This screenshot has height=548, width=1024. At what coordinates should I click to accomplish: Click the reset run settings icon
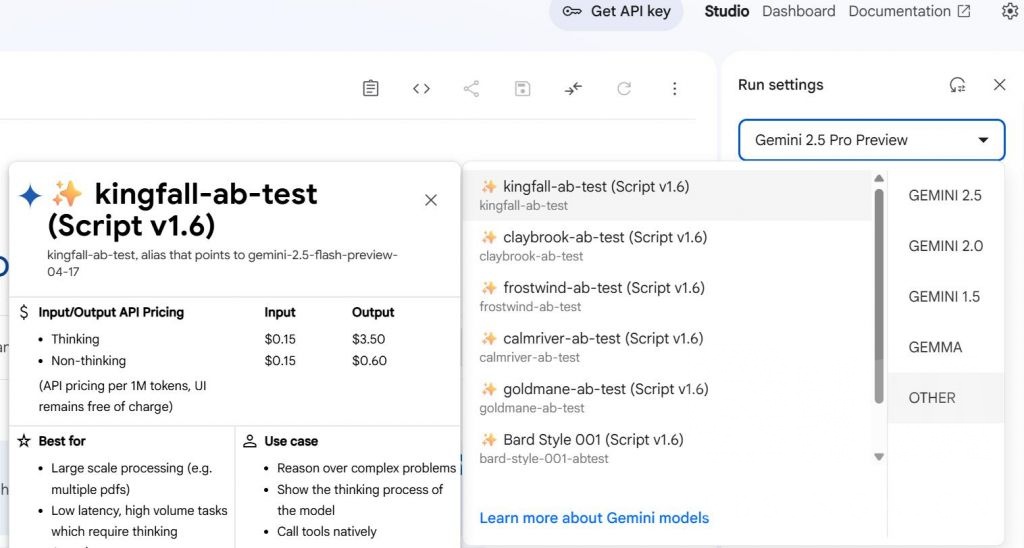957,85
